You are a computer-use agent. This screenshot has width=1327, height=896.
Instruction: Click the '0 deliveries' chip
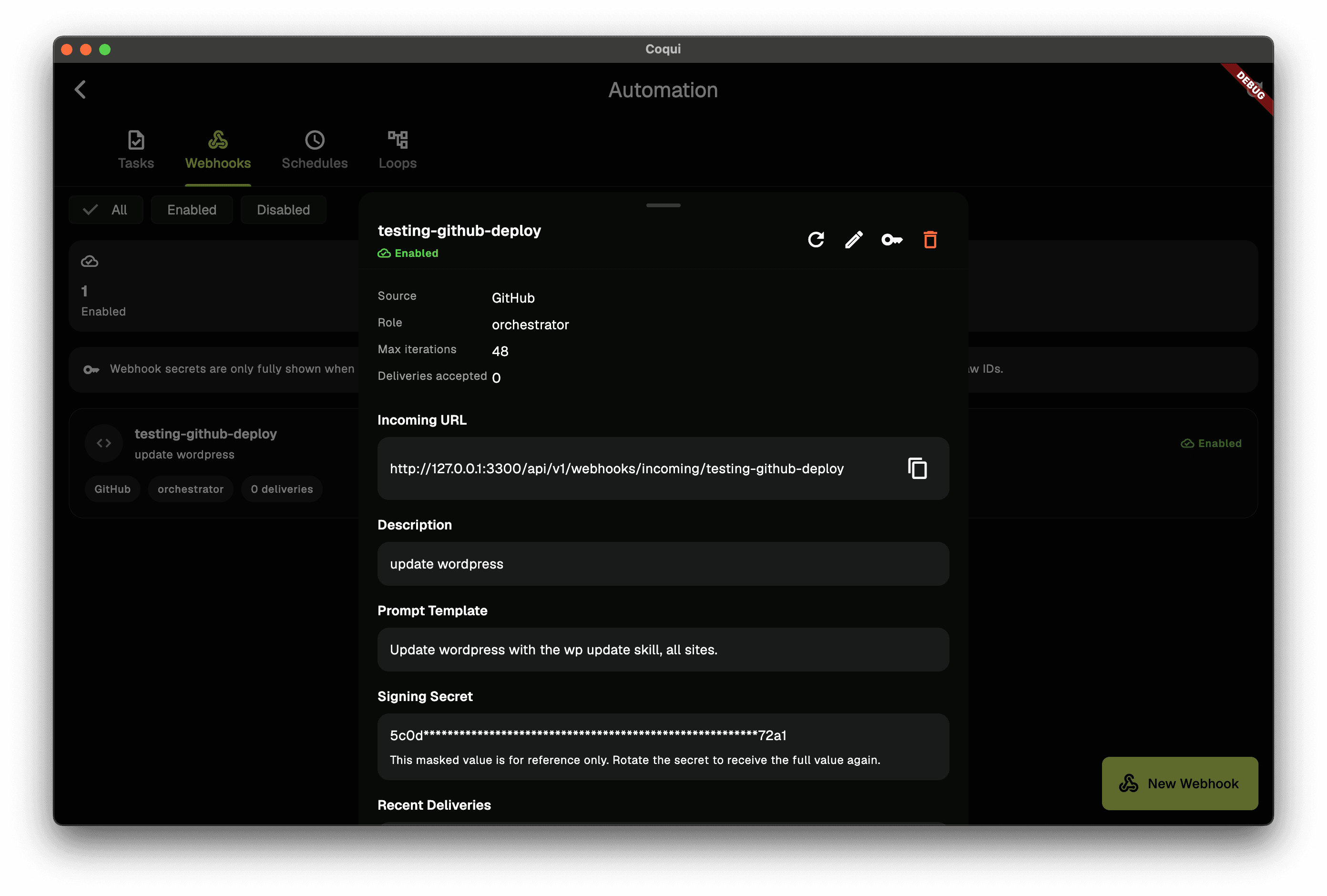click(282, 489)
